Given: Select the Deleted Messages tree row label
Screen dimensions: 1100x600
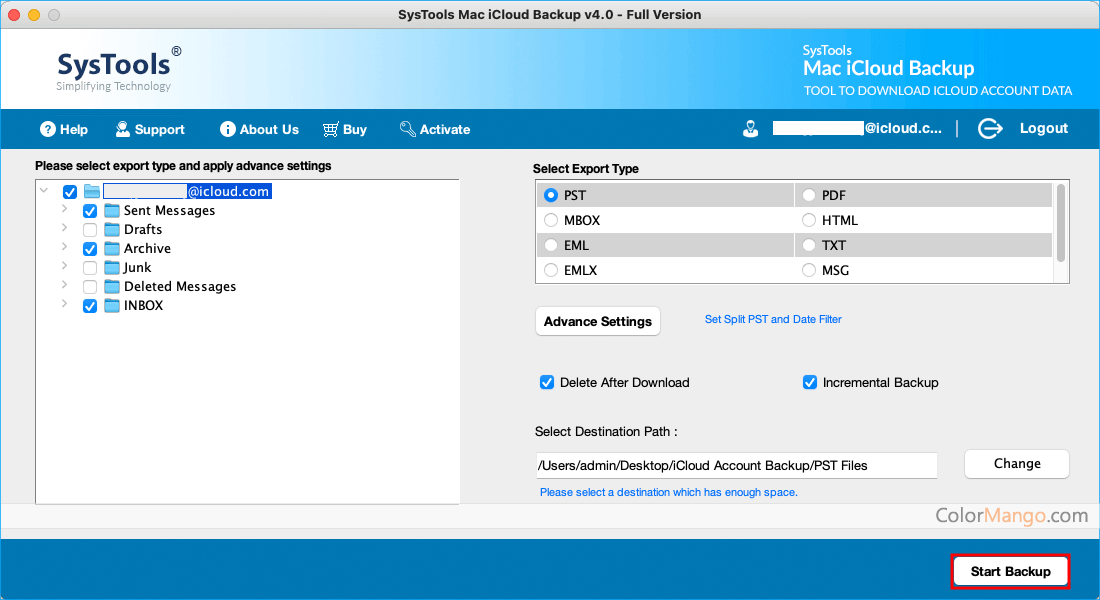Looking at the screenshot, I should point(180,286).
